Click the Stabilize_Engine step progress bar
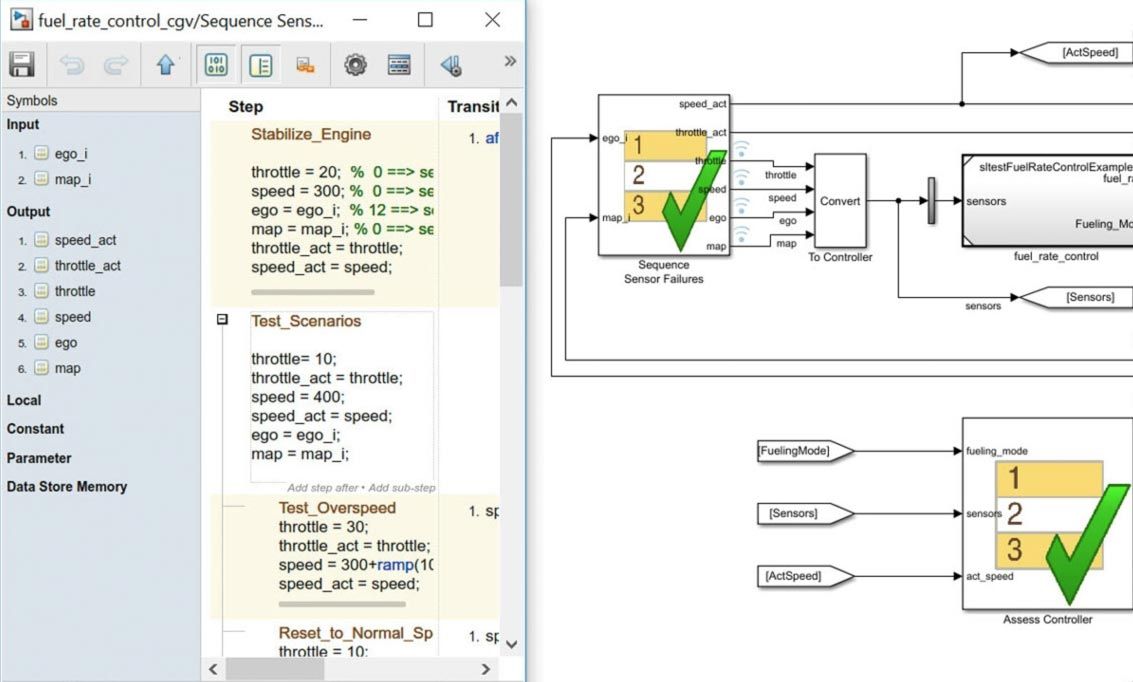 [x=312, y=292]
